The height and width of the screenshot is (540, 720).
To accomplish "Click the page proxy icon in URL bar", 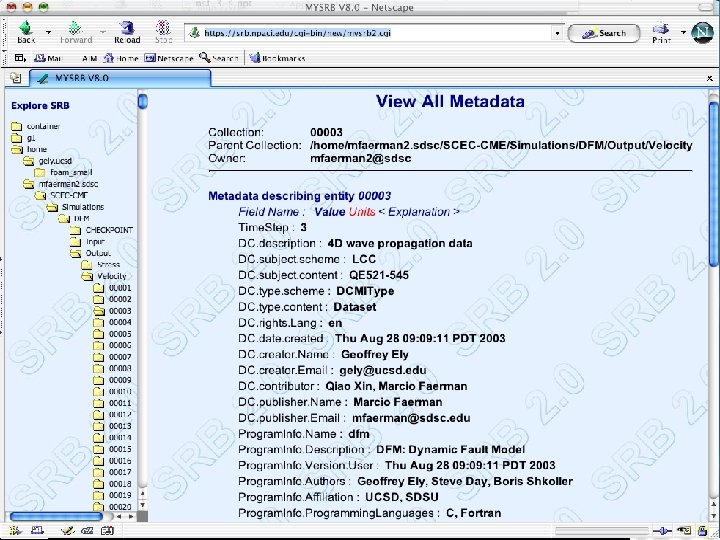I will click(x=195, y=33).
